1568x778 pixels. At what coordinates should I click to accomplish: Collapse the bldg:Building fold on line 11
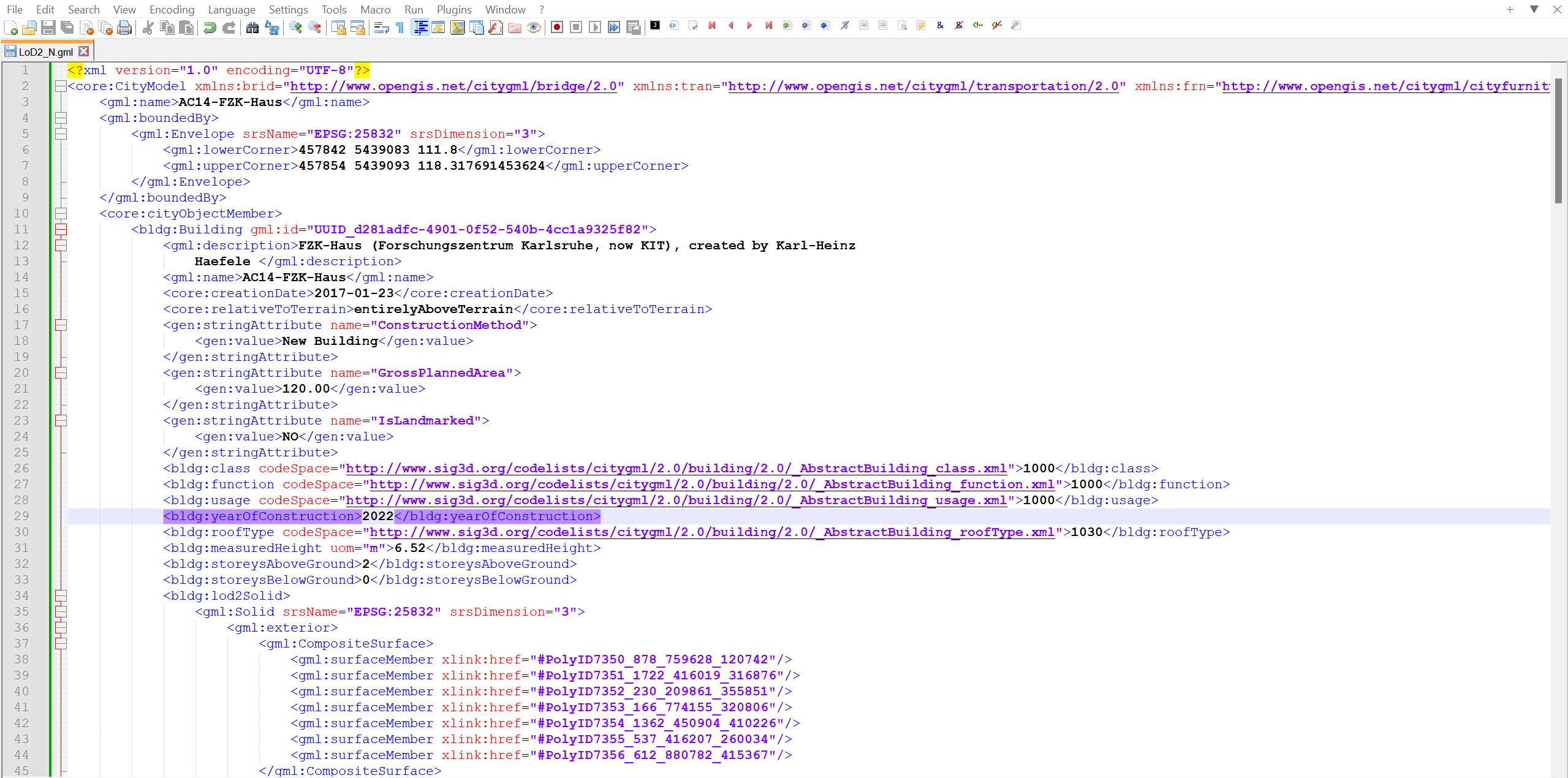click(x=61, y=230)
